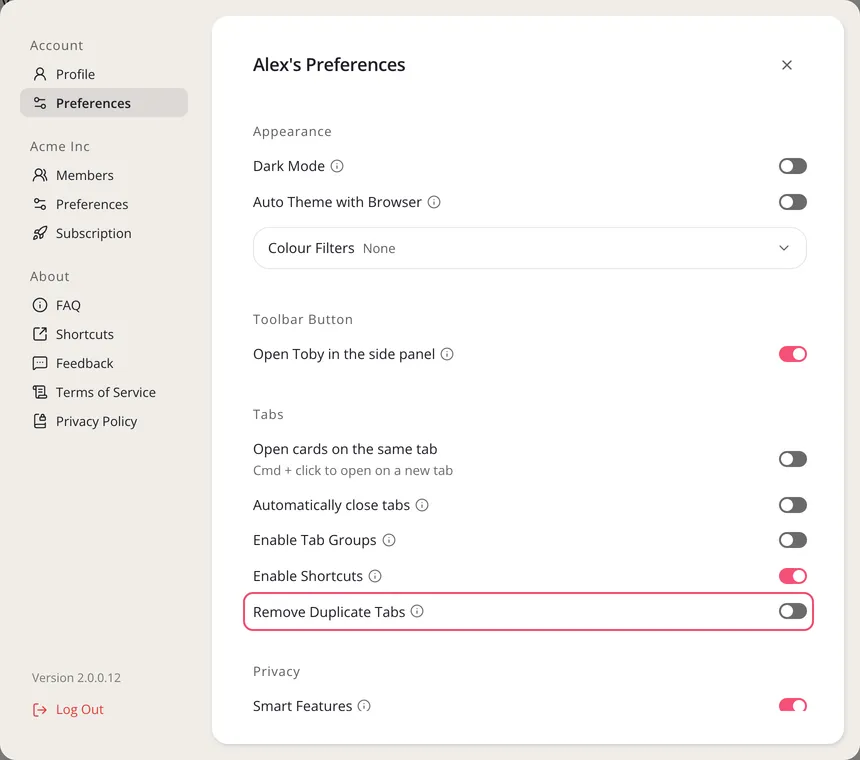Open the FAQ link
The image size is (860, 760).
[x=104, y=305]
